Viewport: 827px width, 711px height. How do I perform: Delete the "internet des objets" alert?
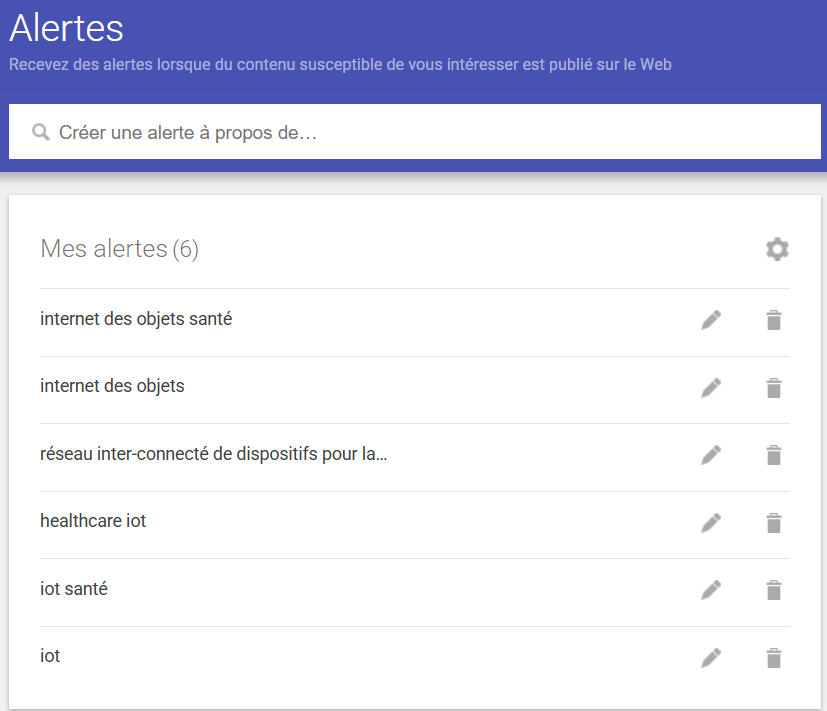click(773, 388)
